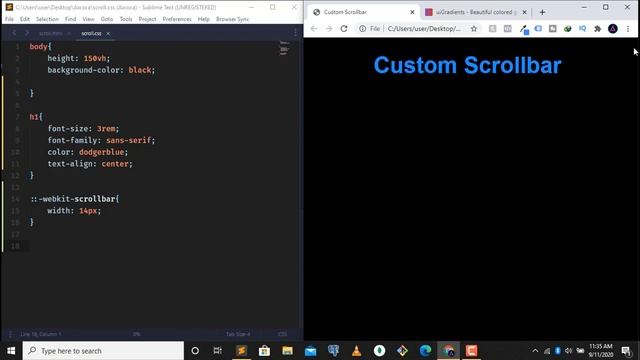
Task: Open the CSS syntax selector in status bar
Action: pyautogui.click(x=282, y=334)
